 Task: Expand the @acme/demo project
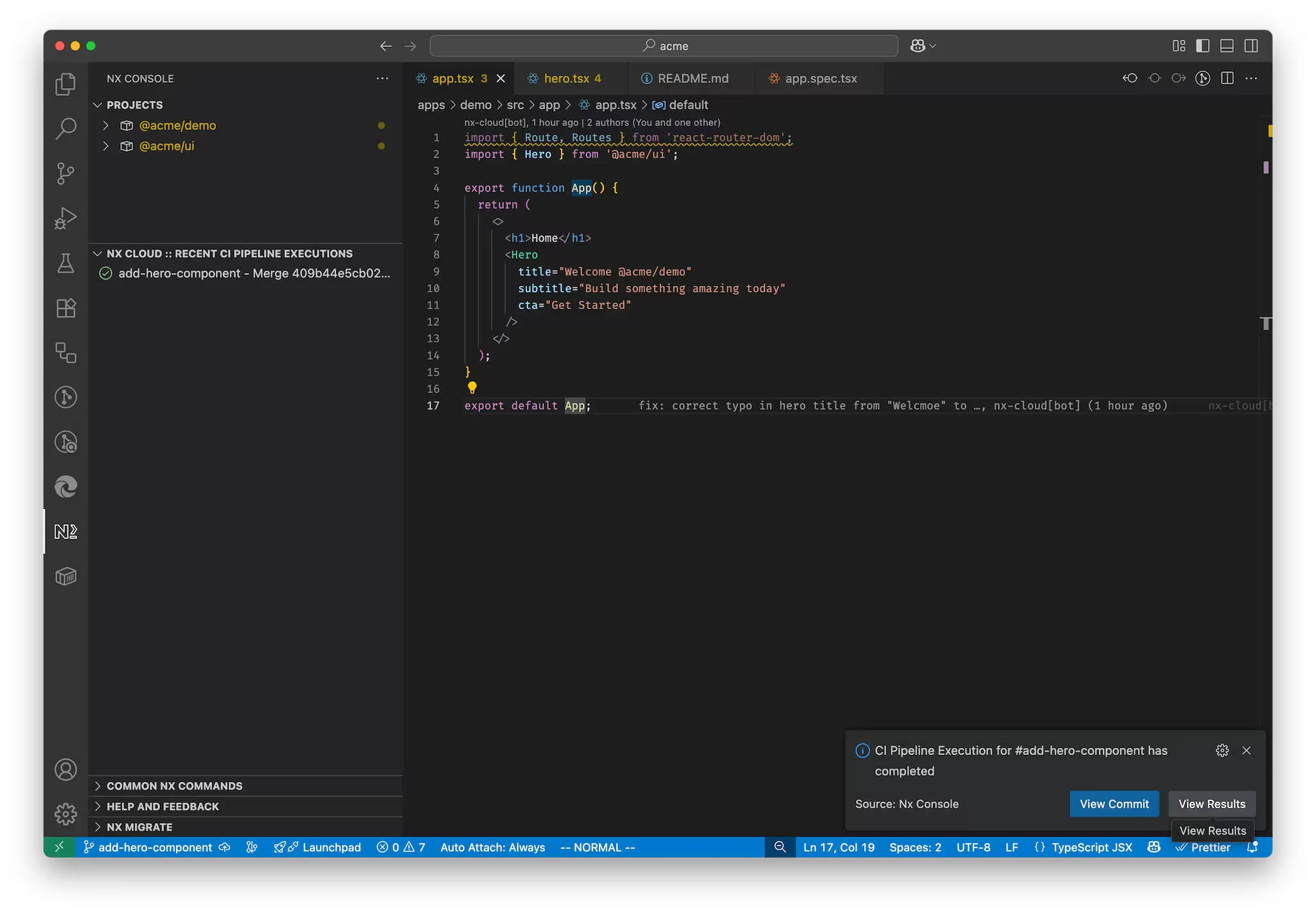[106, 125]
